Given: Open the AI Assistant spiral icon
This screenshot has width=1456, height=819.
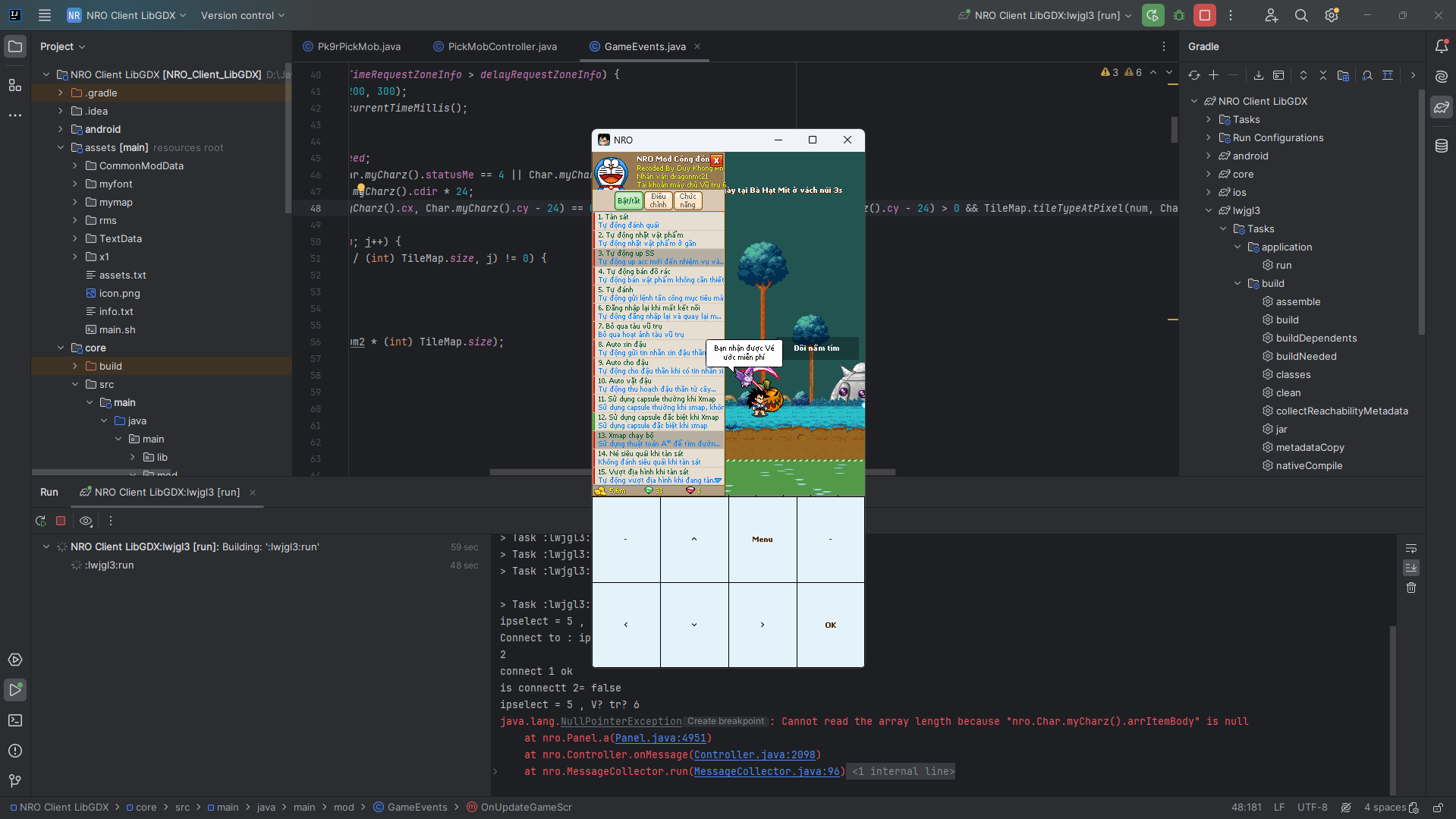Looking at the screenshot, I should pyautogui.click(x=1442, y=77).
